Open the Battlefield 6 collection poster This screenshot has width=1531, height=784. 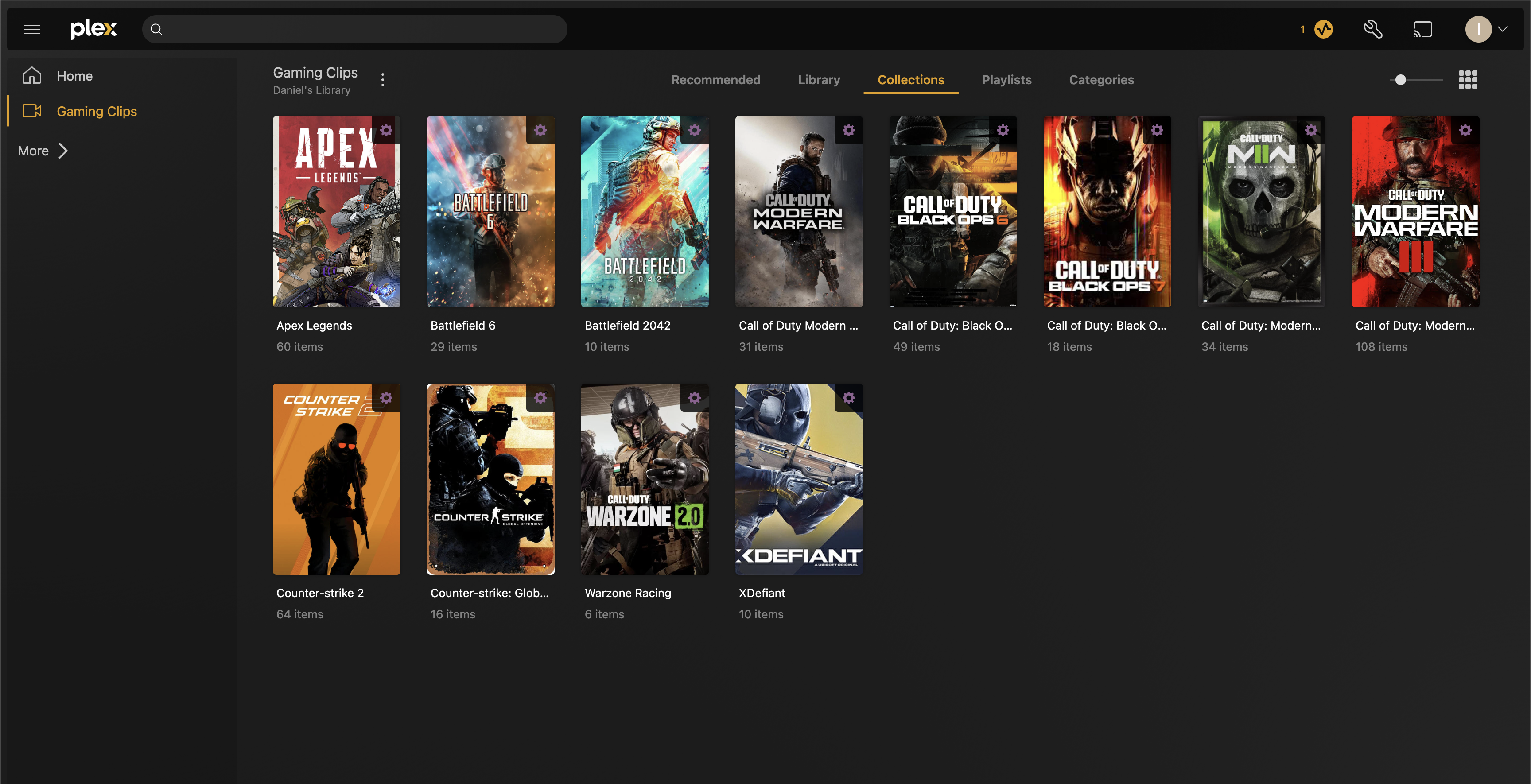point(490,212)
